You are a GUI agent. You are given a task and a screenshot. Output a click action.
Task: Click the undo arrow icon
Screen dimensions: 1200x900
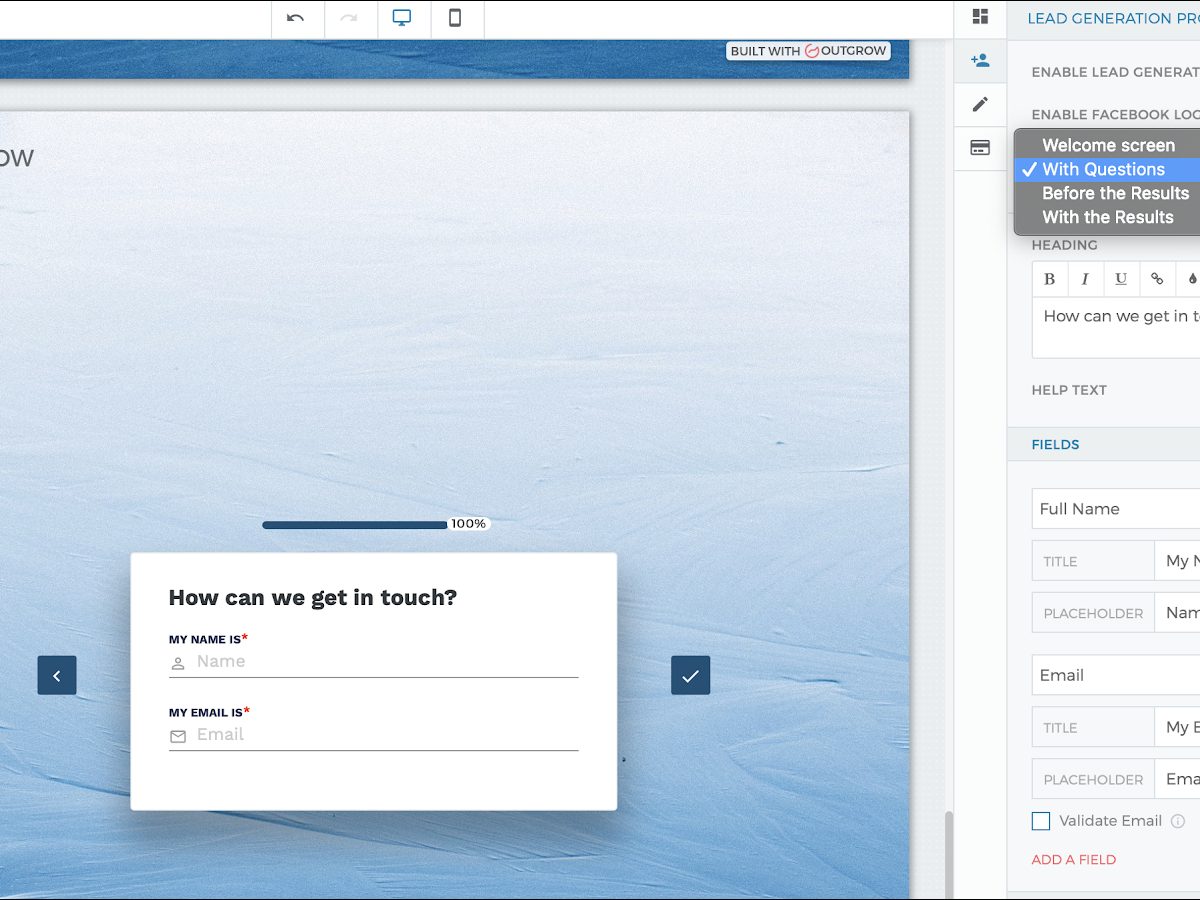click(x=295, y=18)
